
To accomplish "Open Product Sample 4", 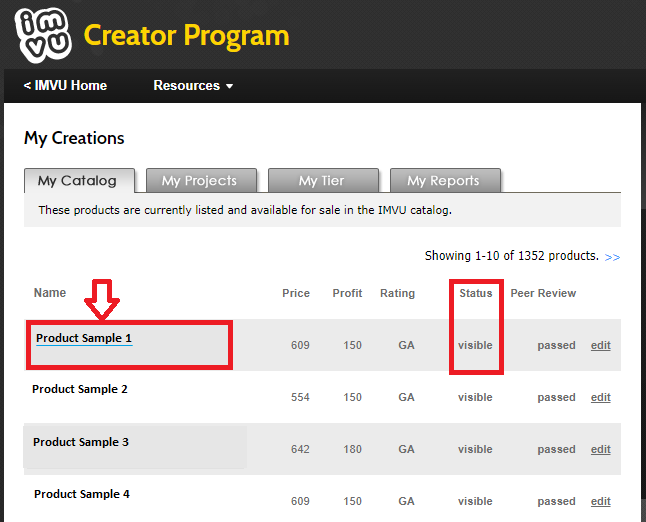I will 82,494.
